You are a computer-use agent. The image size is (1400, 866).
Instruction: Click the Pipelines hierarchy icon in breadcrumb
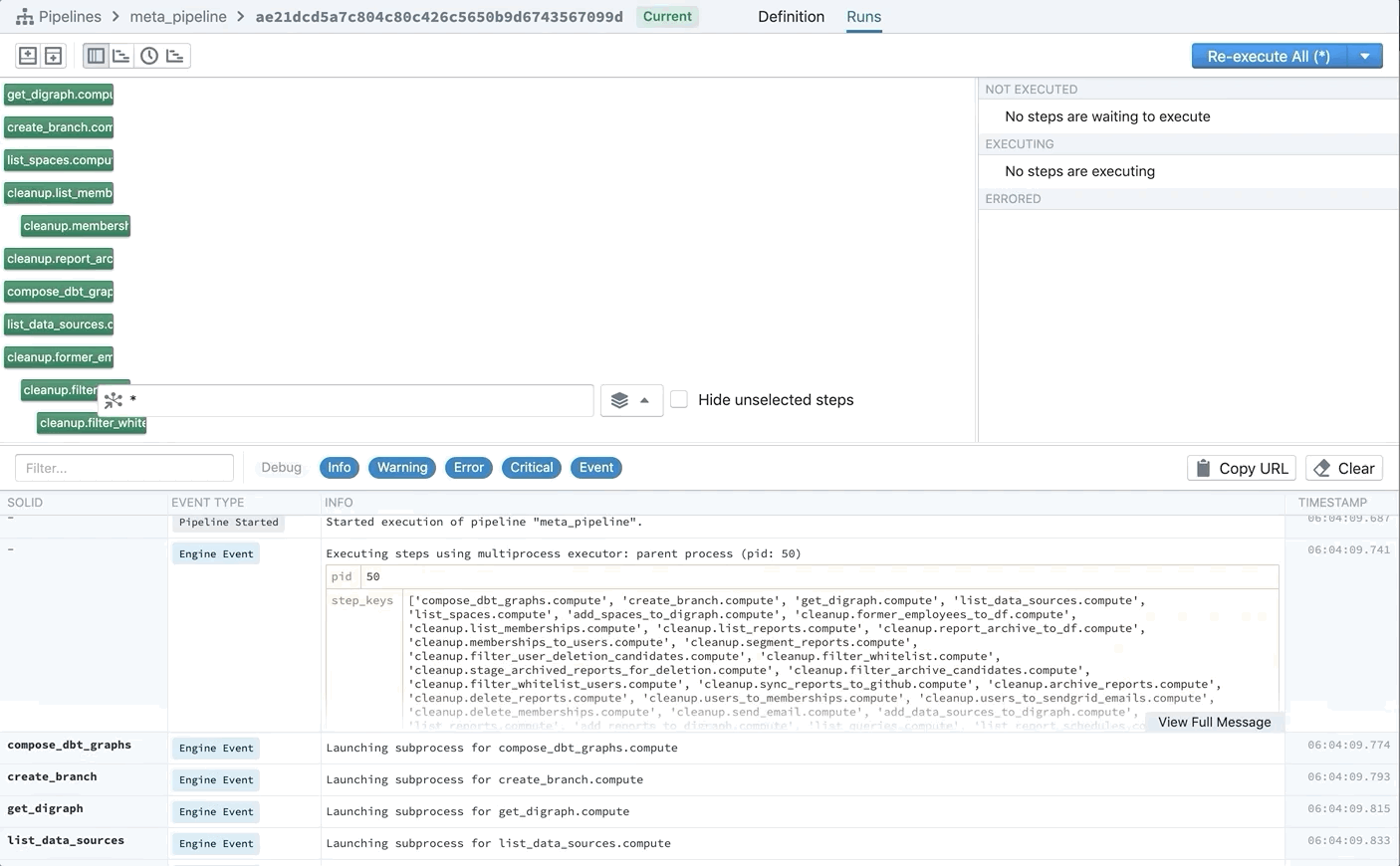tap(25, 17)
